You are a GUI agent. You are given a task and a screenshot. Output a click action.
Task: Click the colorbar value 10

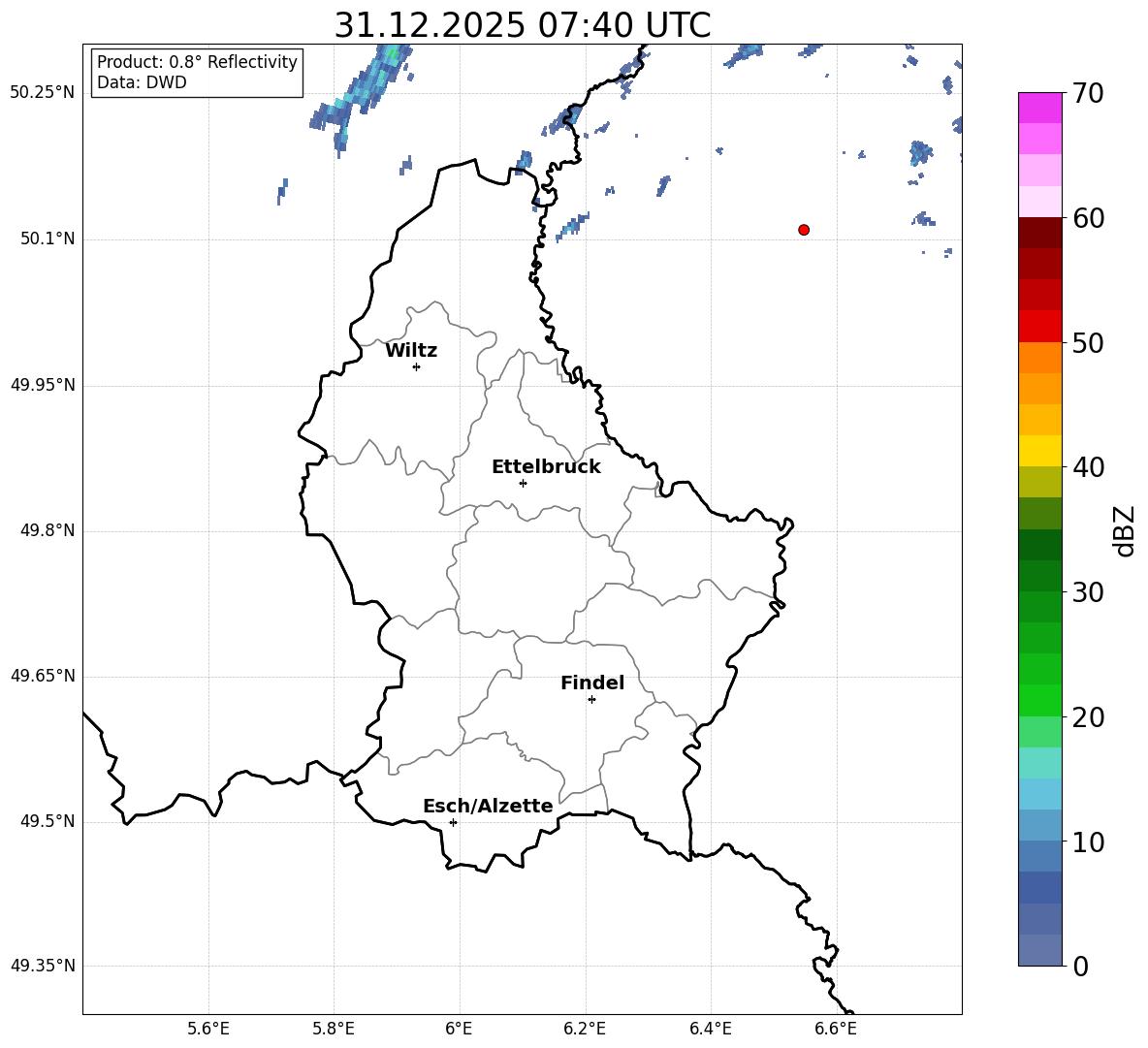[x=1088, y=842]
